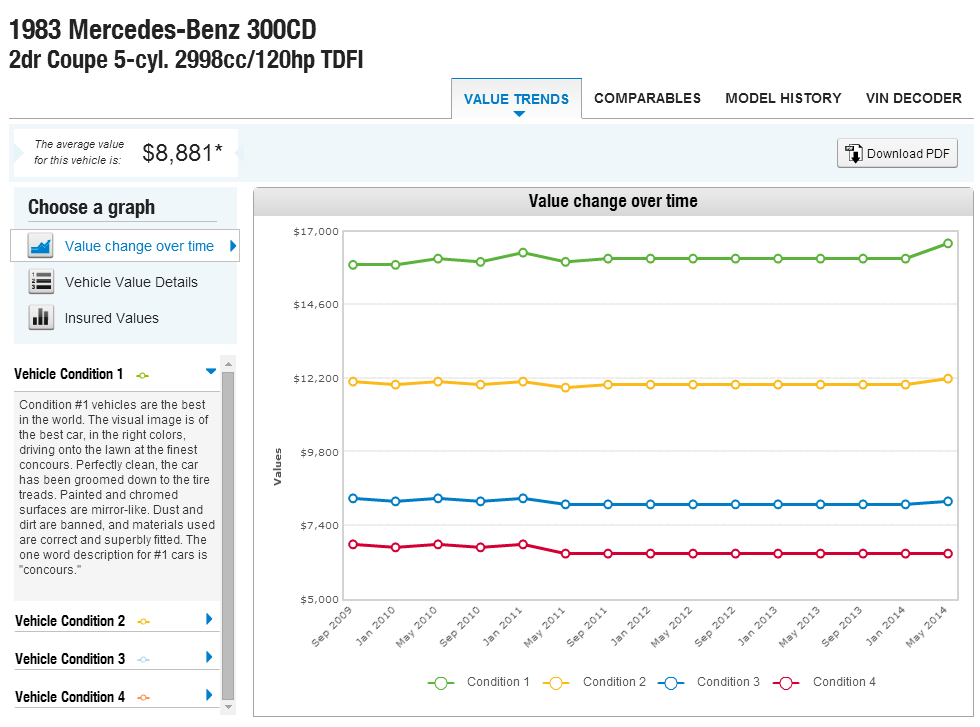Screen dimensions: 980x727
Task: Click the Vehicle Condition 1 heading
Action: pos(69,374)
